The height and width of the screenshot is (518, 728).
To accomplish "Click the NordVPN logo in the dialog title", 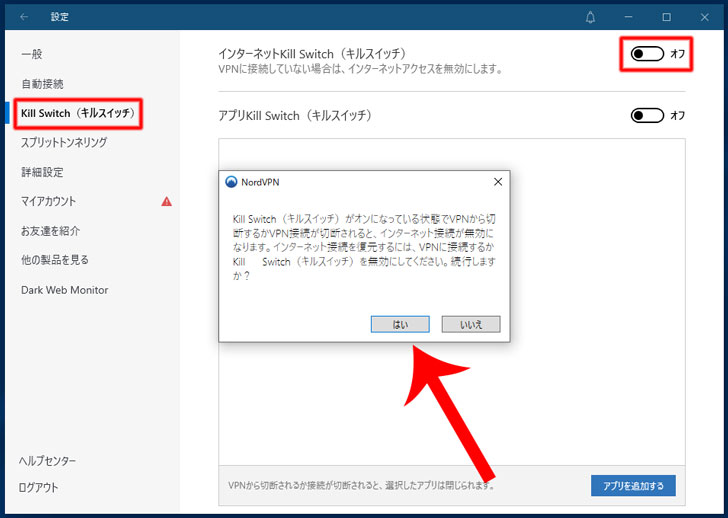I will [x=231, y=182].
